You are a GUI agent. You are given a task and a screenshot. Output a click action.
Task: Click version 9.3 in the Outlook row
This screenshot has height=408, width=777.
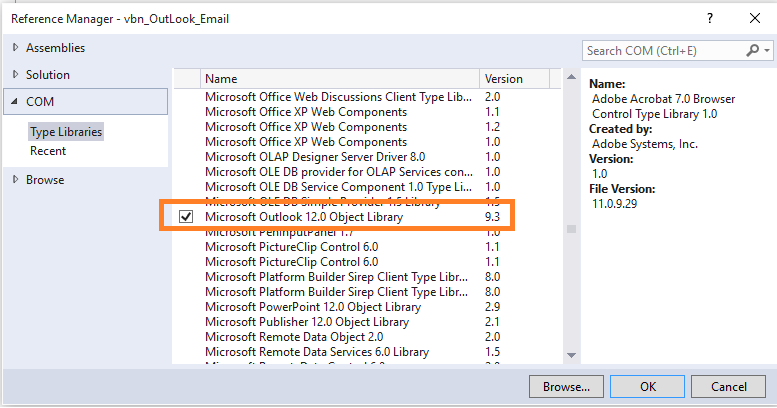click(x=493, y=217)
